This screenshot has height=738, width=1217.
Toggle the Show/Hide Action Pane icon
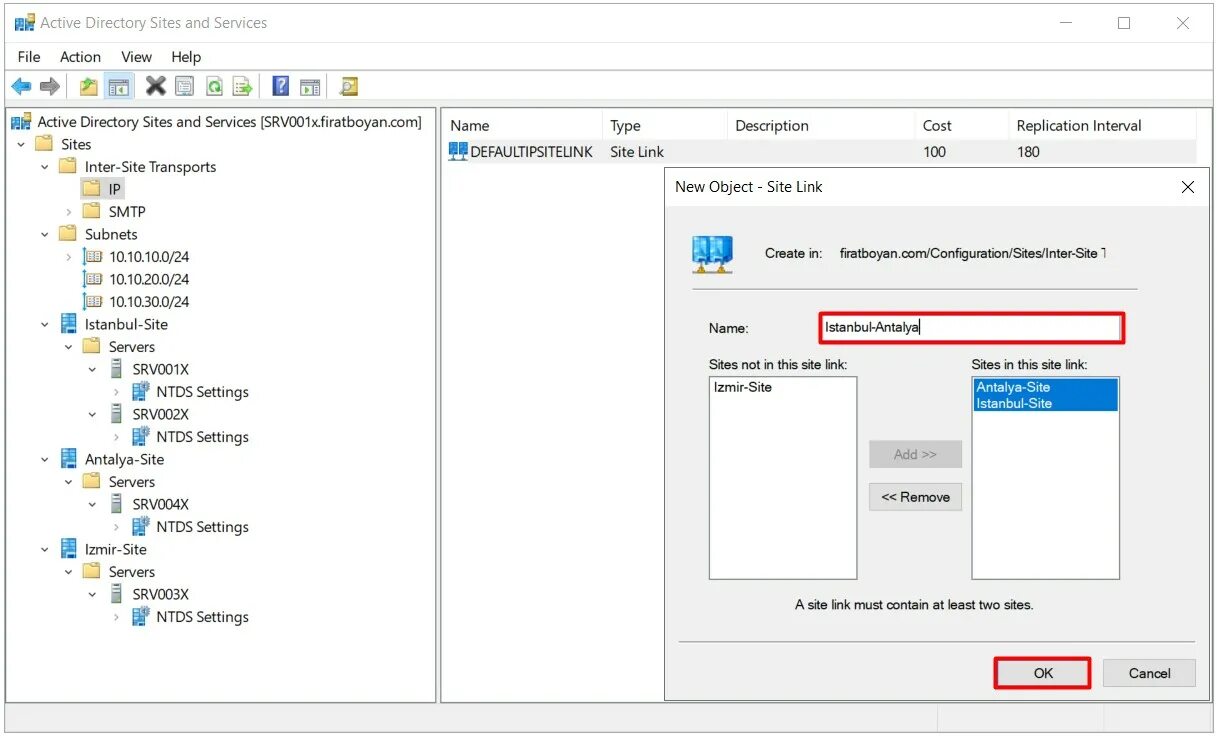point(310,87)
